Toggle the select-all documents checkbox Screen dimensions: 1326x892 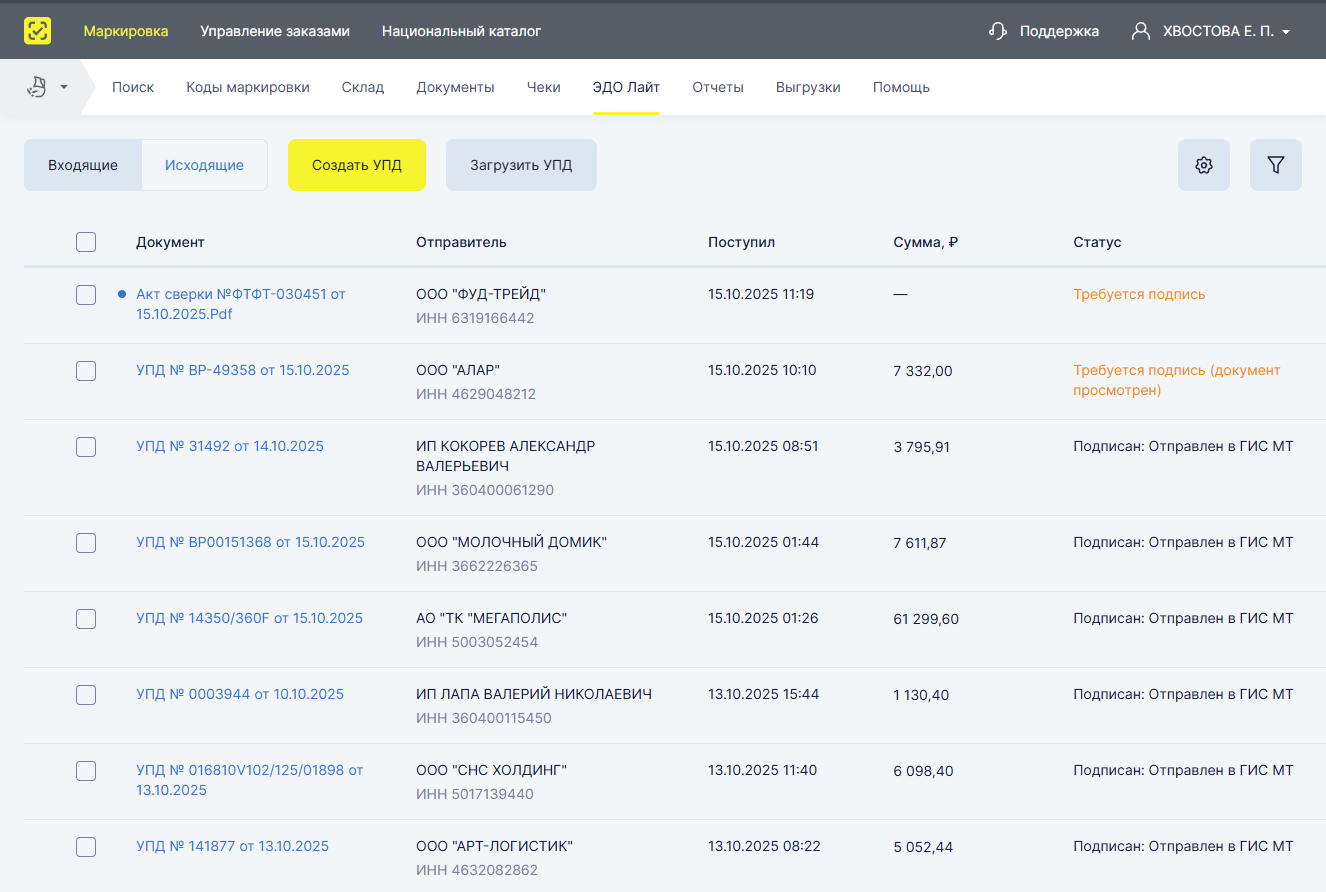86,242
